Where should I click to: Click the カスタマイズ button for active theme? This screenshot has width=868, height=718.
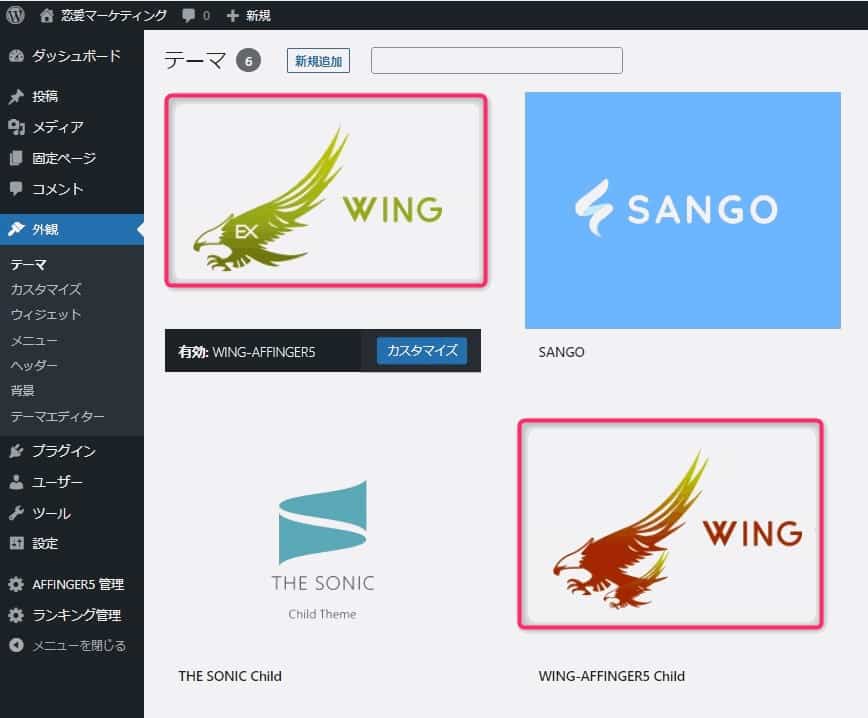coord(422,350)
